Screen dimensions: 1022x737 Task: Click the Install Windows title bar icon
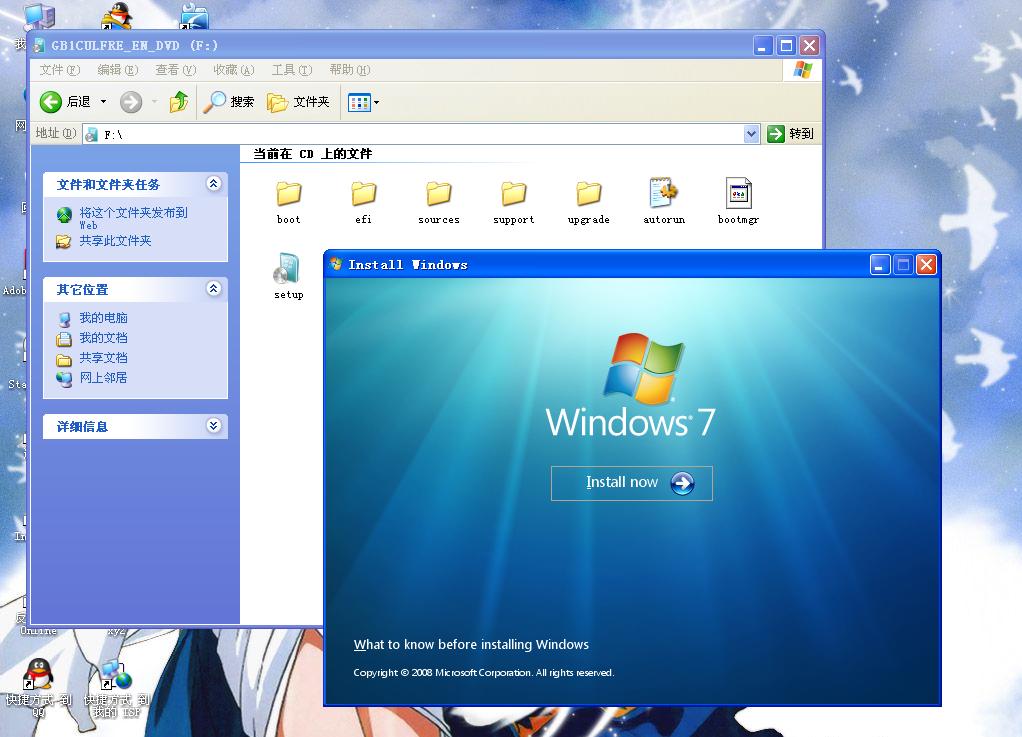coord(336,264)
